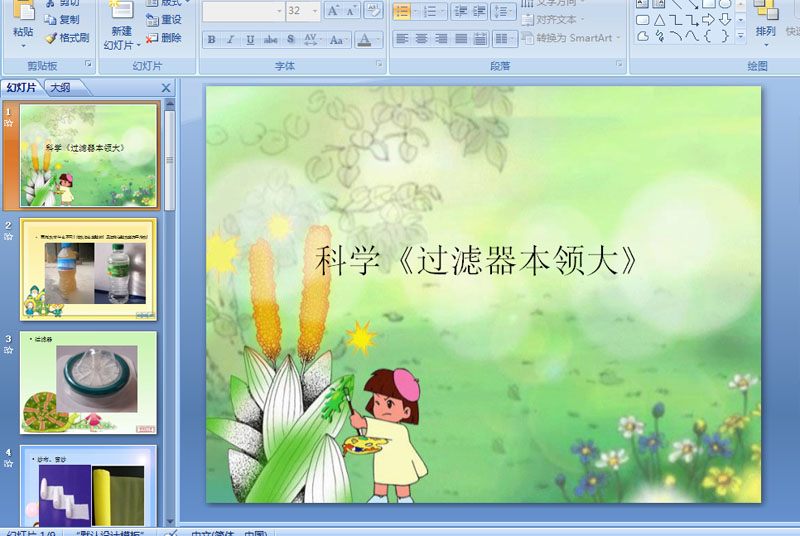Toggle bold formatting
The image size is (800, 536).
(211, 40)
